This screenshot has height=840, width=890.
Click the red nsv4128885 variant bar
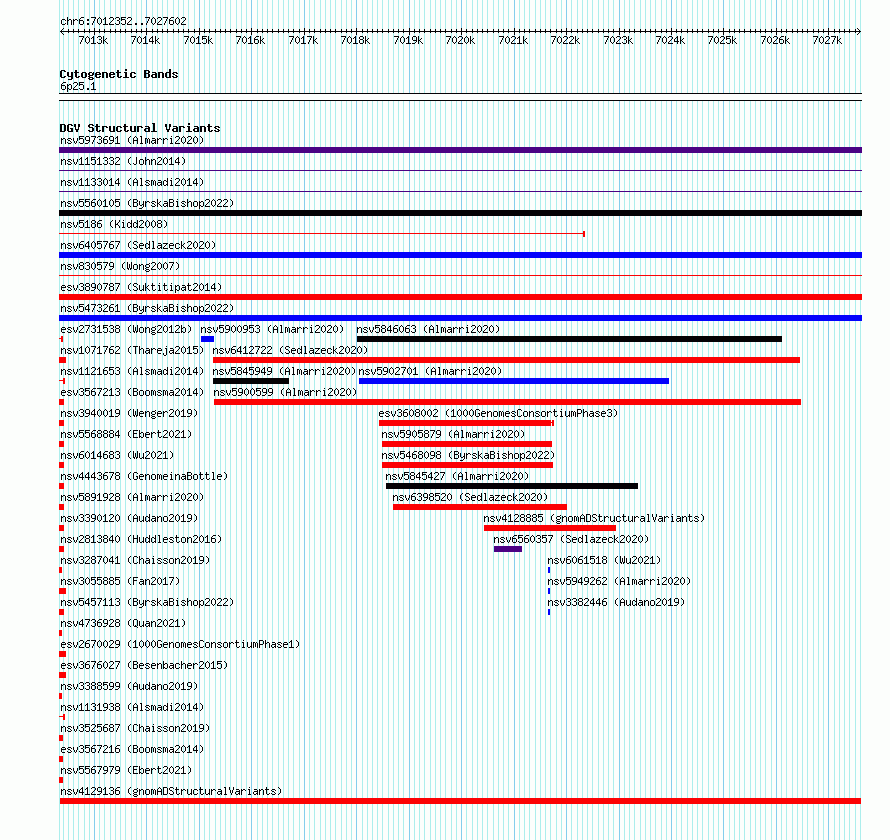550,528
